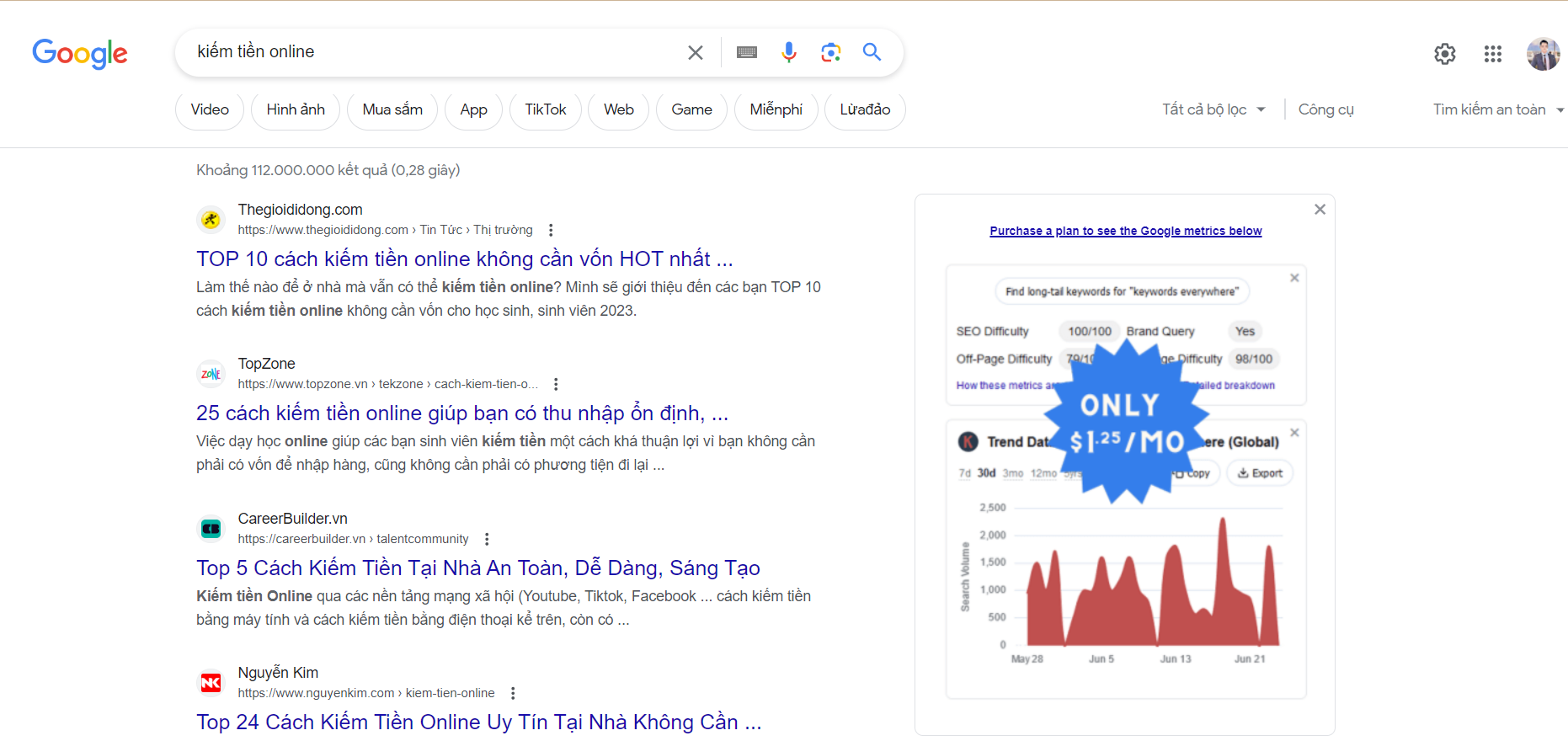This screenshot has height=741, width=1568.
Task: Open more options for Nguyễn Kim result
Action: click(513, 693)
